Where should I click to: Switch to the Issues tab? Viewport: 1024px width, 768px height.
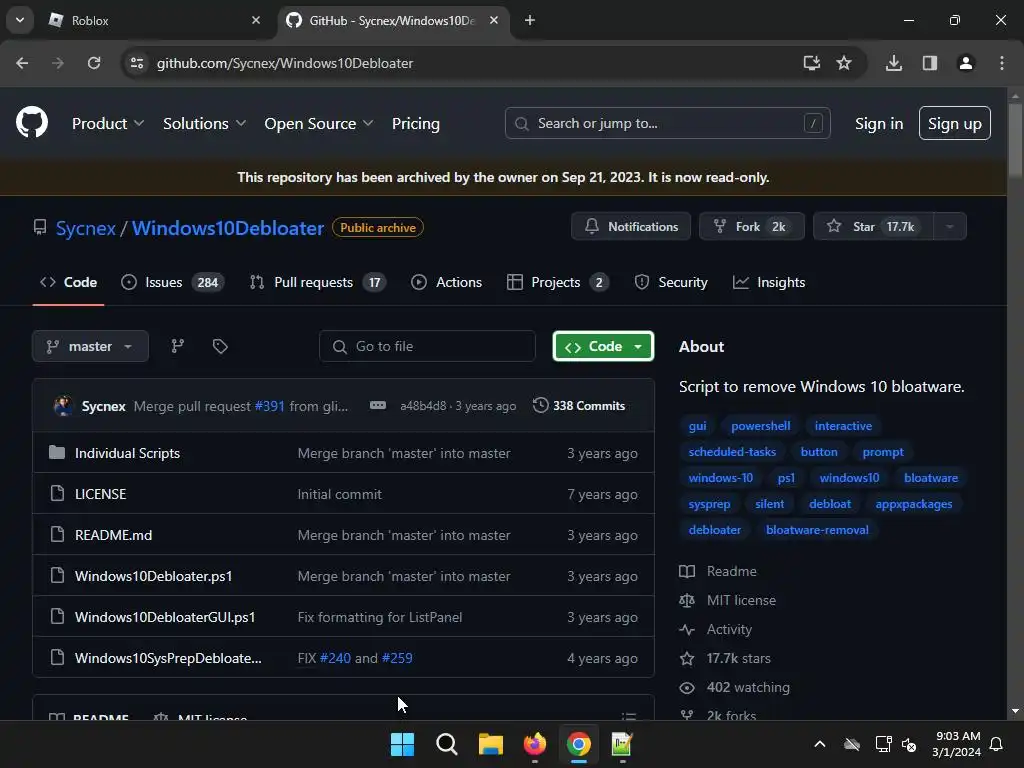pyautogui.click(x=172, y=282)
